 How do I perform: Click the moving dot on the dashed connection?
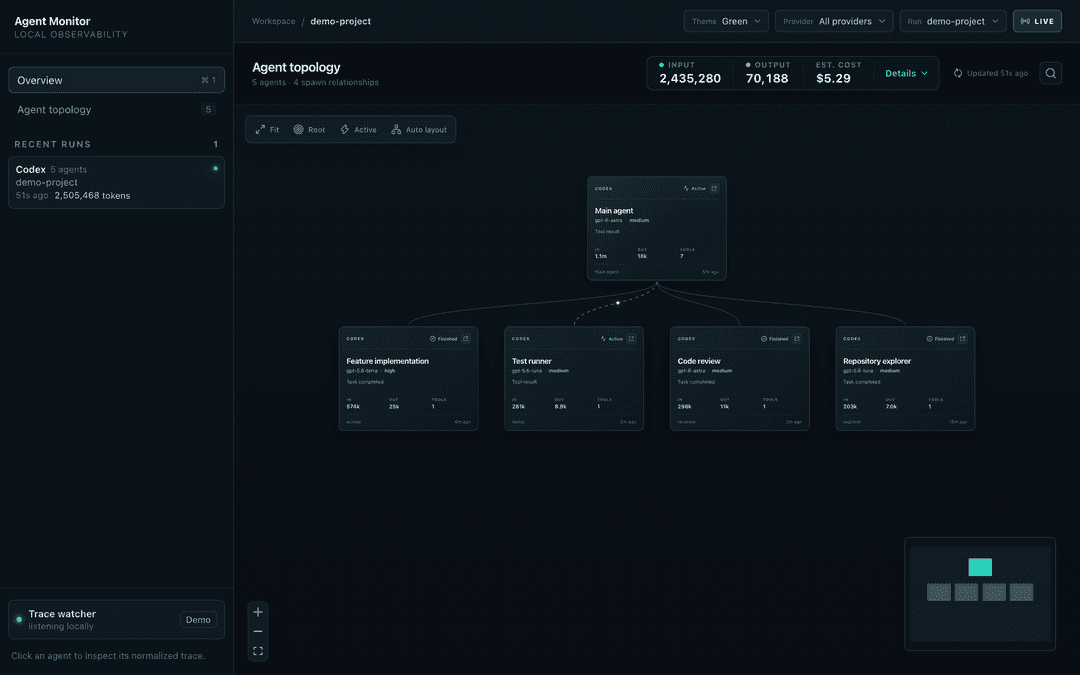pos(618,302)
